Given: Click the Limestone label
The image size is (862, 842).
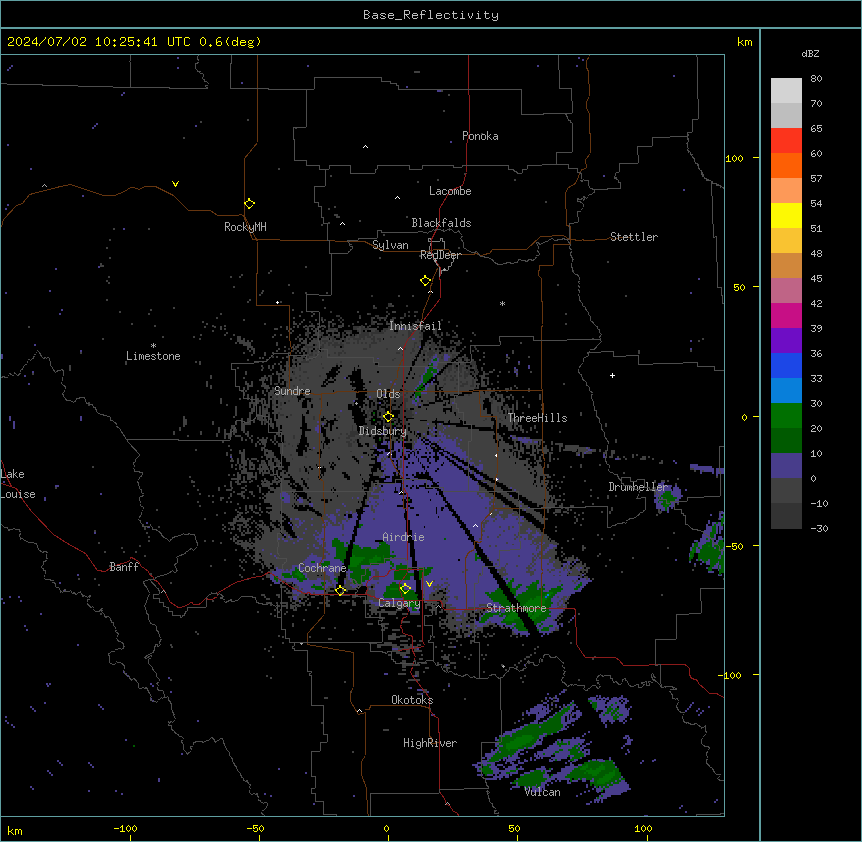Looking at the screenshot, I should (x=153, y=356).
